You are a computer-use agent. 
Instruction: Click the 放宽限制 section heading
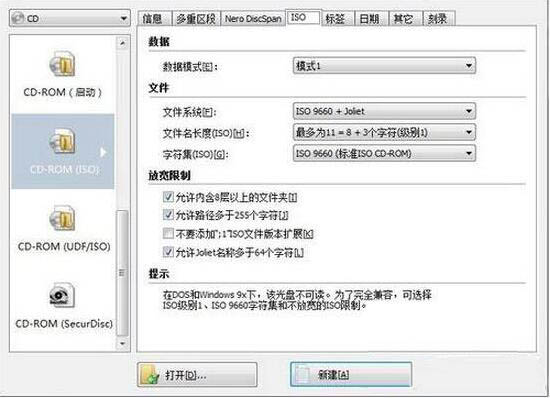169,175
